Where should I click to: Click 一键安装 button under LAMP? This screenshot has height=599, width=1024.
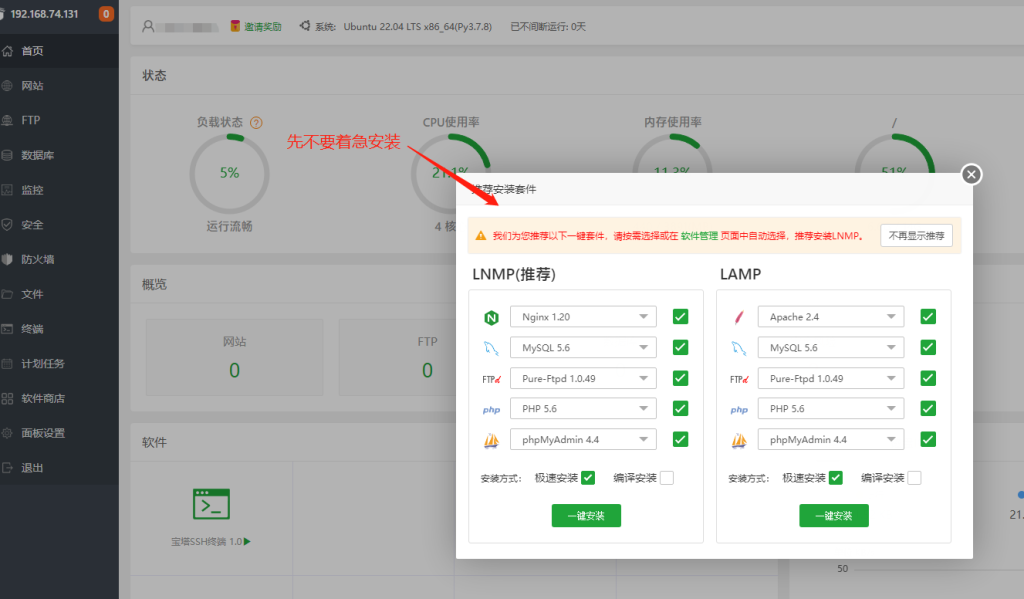(x=834, y=515)
